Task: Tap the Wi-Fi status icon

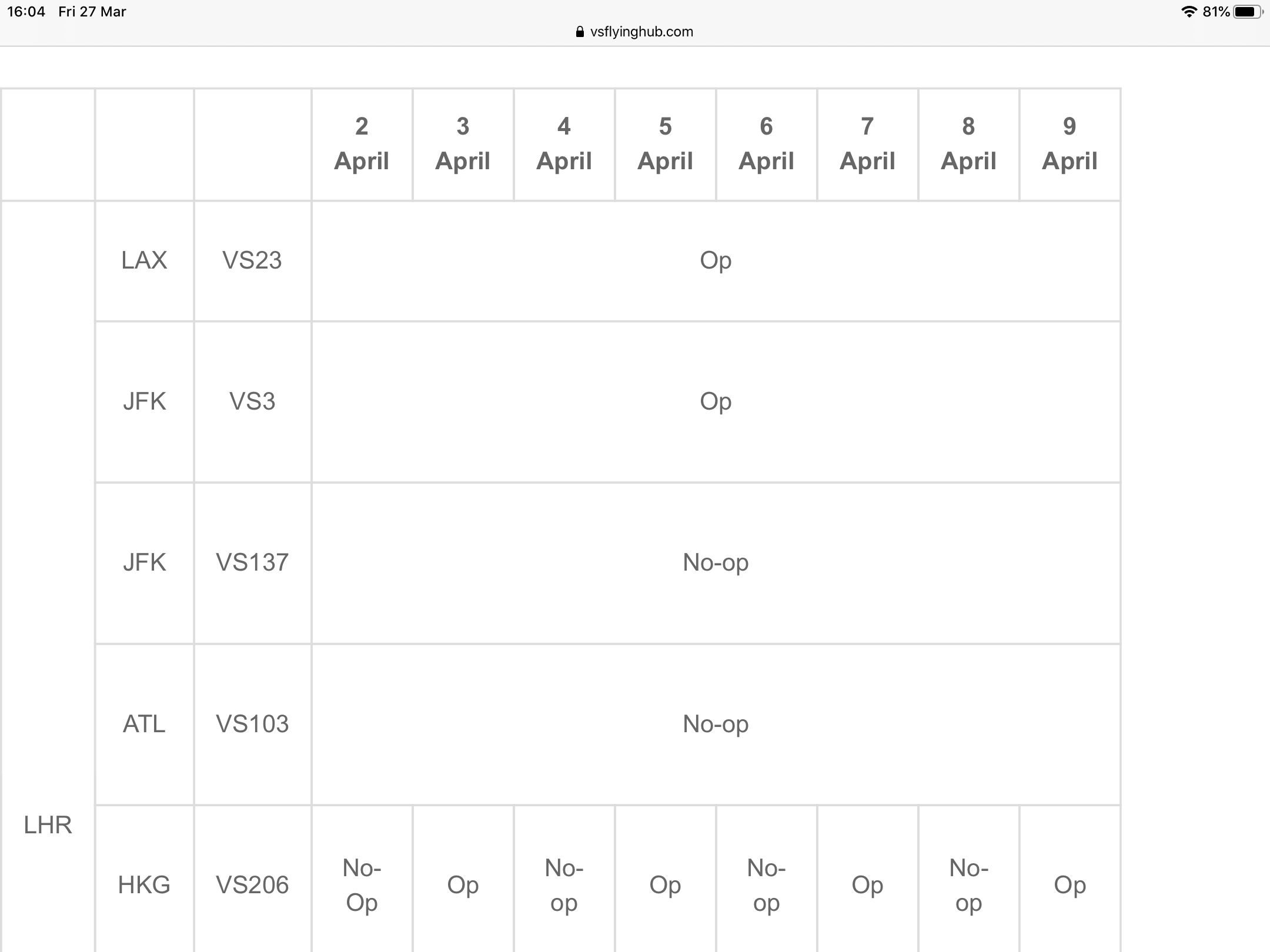Action: point(1189,12)
